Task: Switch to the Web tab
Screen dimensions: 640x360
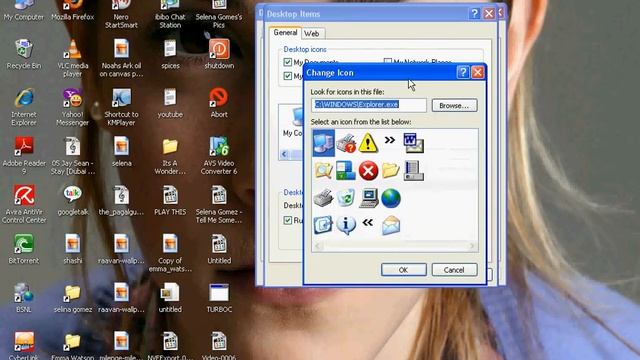Action: (x=311, y=33)
